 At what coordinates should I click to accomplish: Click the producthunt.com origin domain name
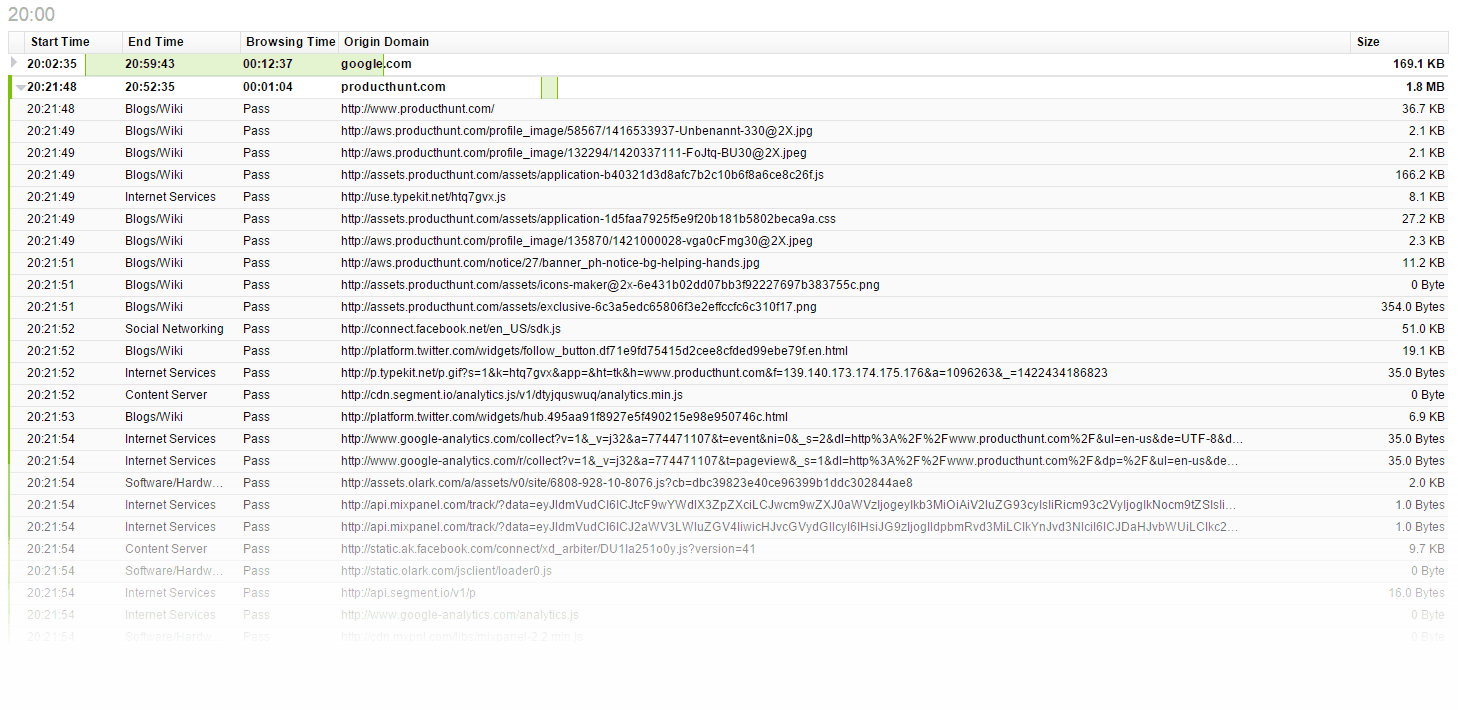393,87
